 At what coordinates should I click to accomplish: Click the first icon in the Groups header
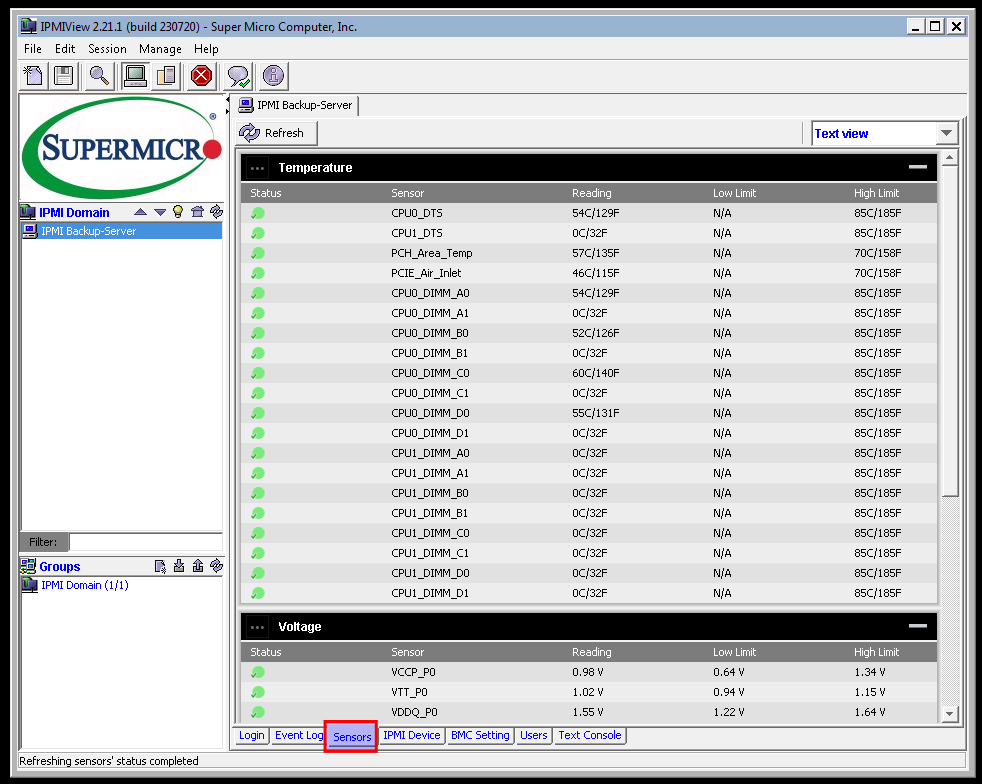(160, 566)
